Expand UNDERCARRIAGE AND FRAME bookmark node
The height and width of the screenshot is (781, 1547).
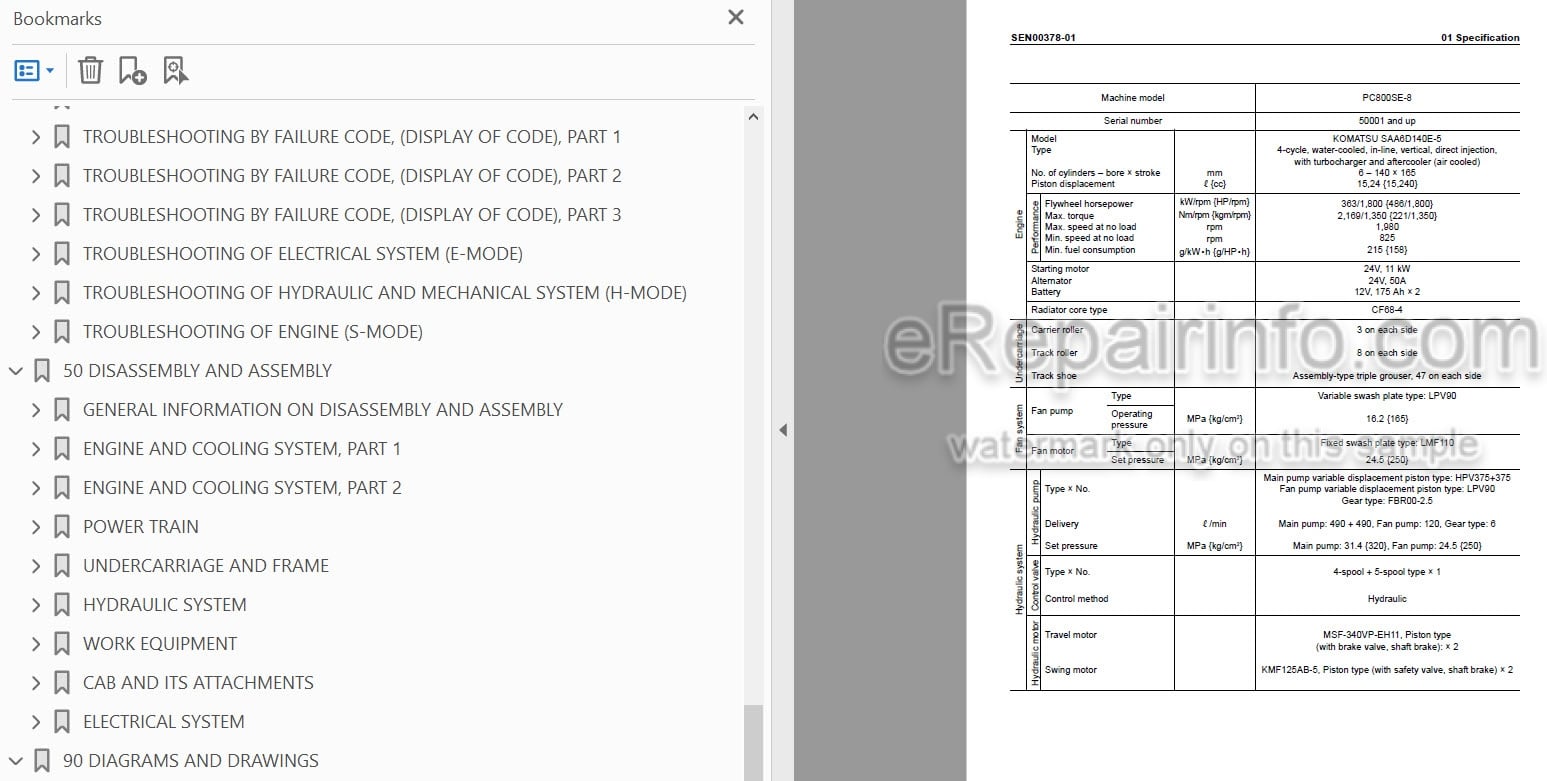point(36,566)
